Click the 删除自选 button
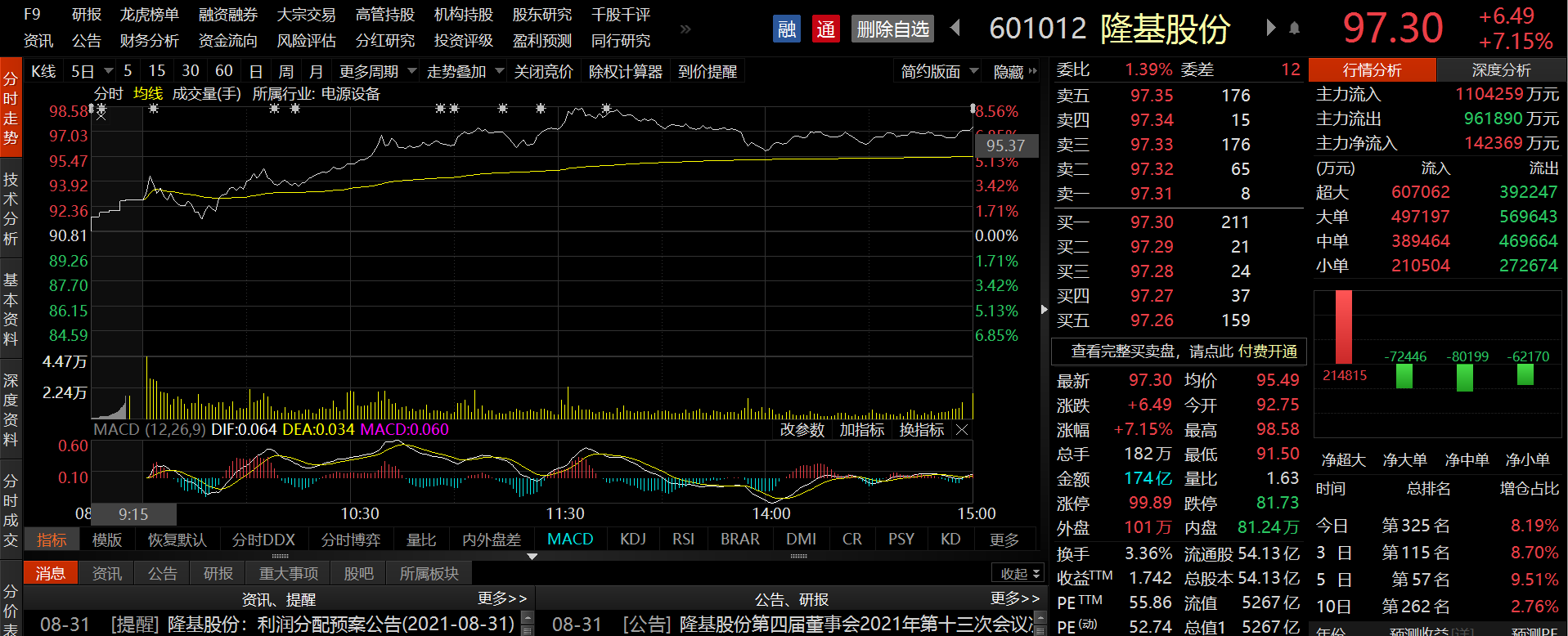 coord(892,29)
